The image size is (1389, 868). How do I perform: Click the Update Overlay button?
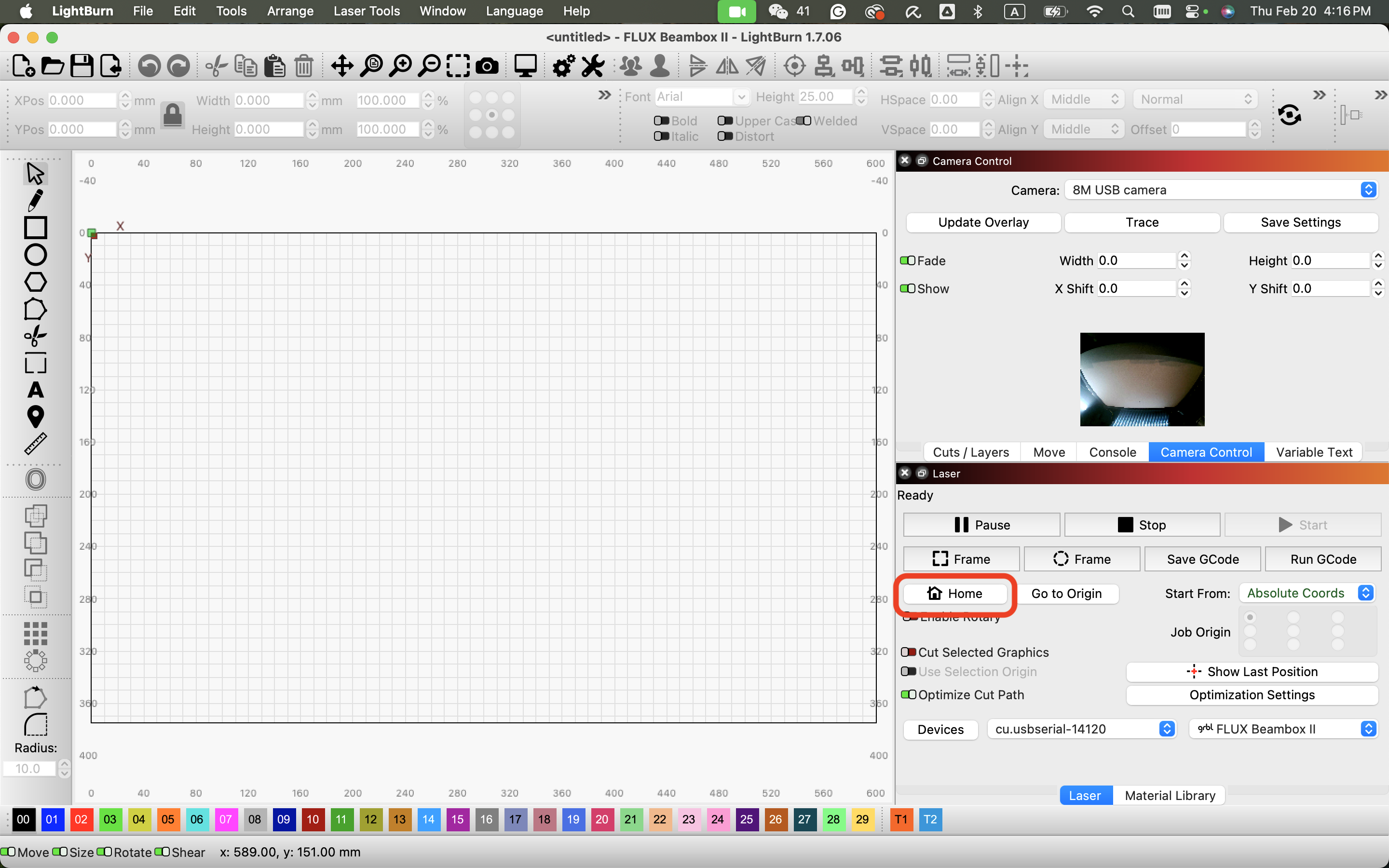tap(983, 223)
